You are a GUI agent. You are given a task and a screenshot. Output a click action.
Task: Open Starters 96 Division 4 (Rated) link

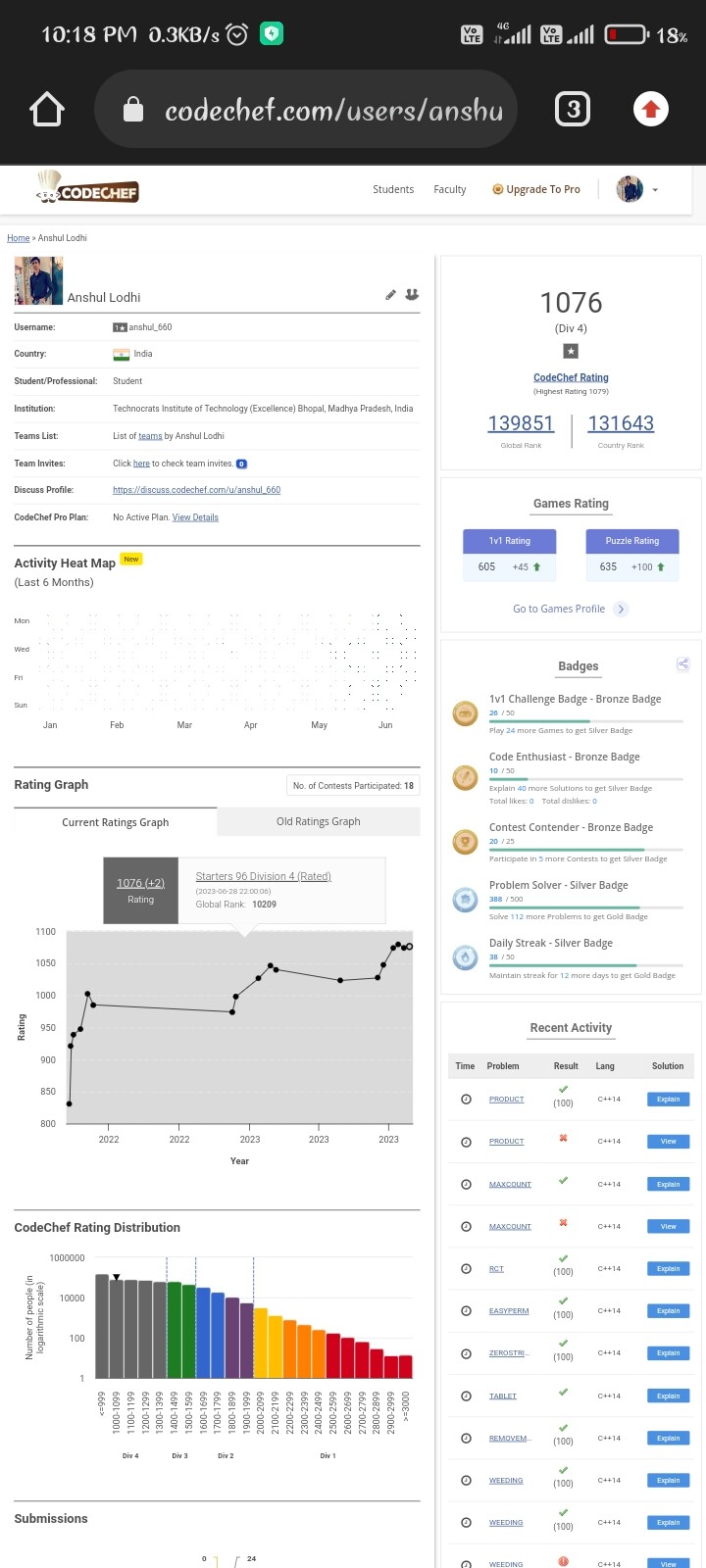pos(263,876)
